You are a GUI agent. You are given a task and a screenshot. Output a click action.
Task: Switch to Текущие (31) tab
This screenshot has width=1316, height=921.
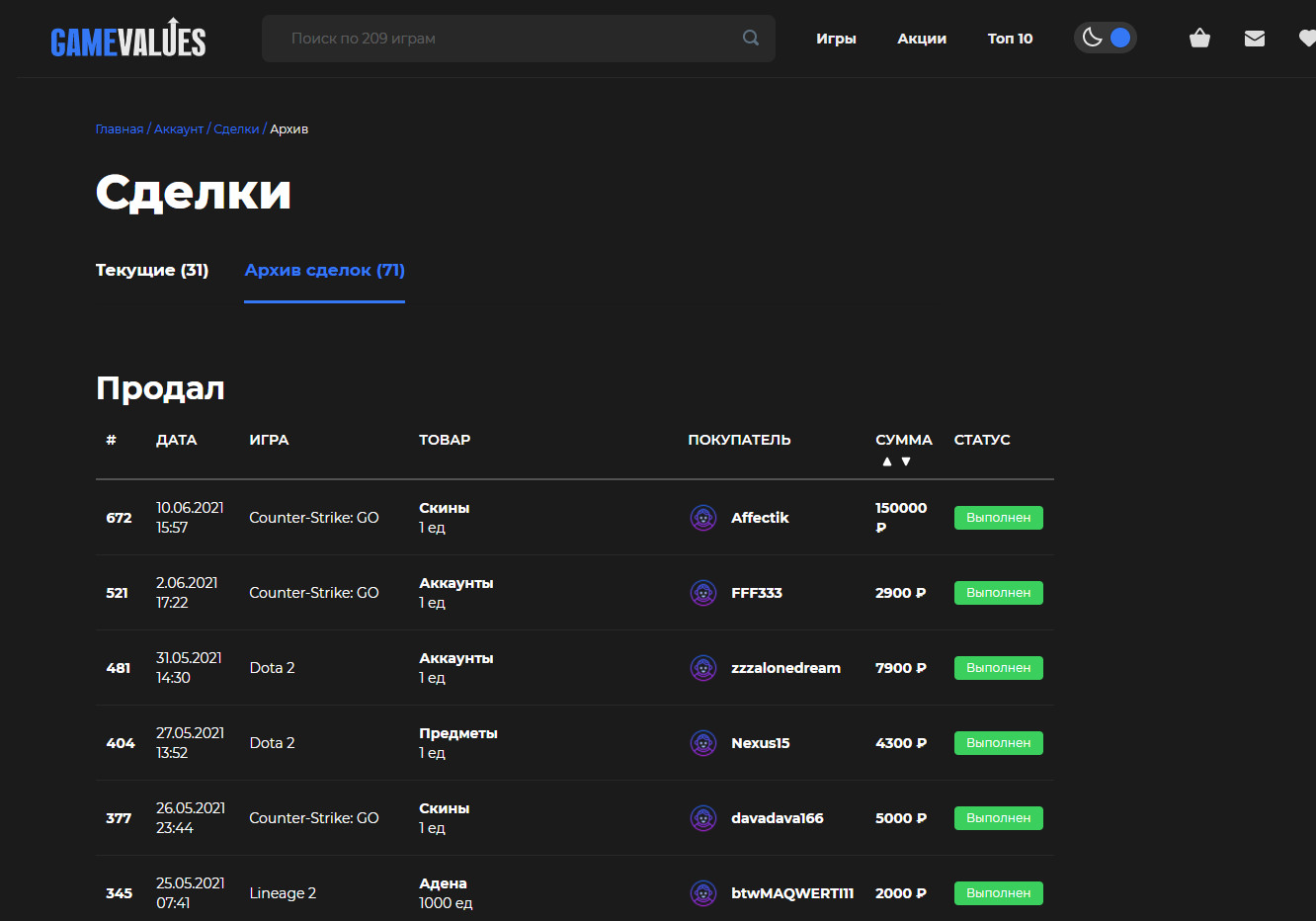[152, 270]
